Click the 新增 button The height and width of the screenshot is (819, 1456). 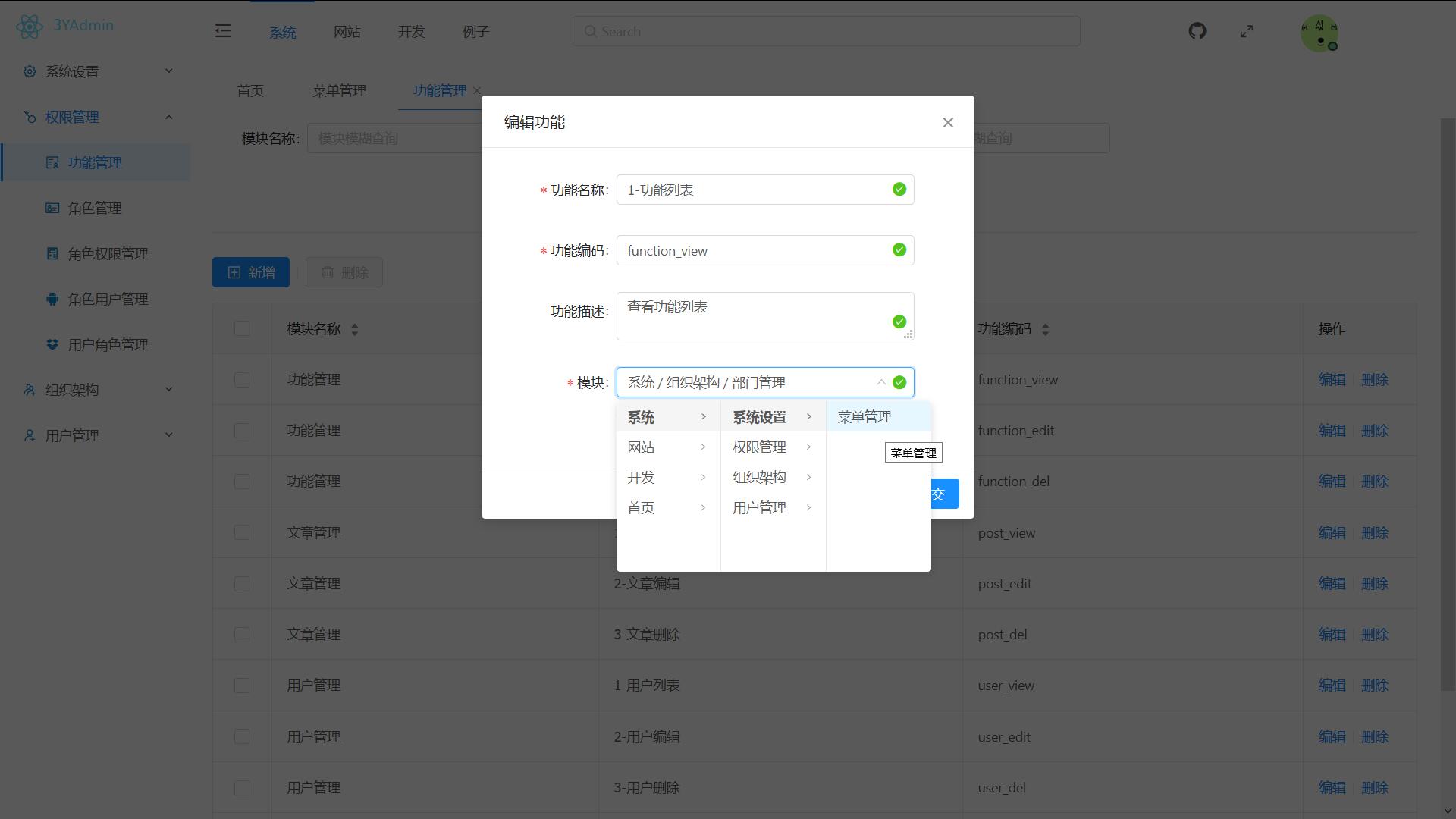pyautogui.click(x=251, y=272)
